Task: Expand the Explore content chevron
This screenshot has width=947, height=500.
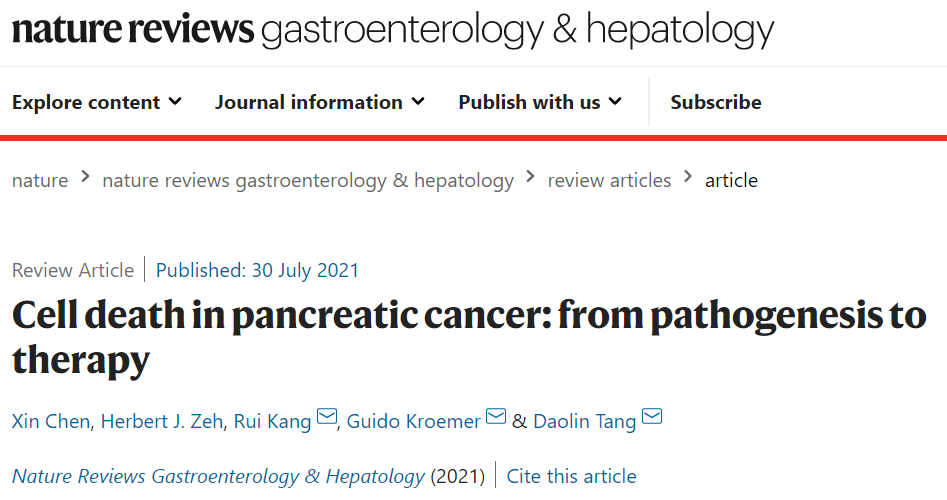Action: coord(176,101)
